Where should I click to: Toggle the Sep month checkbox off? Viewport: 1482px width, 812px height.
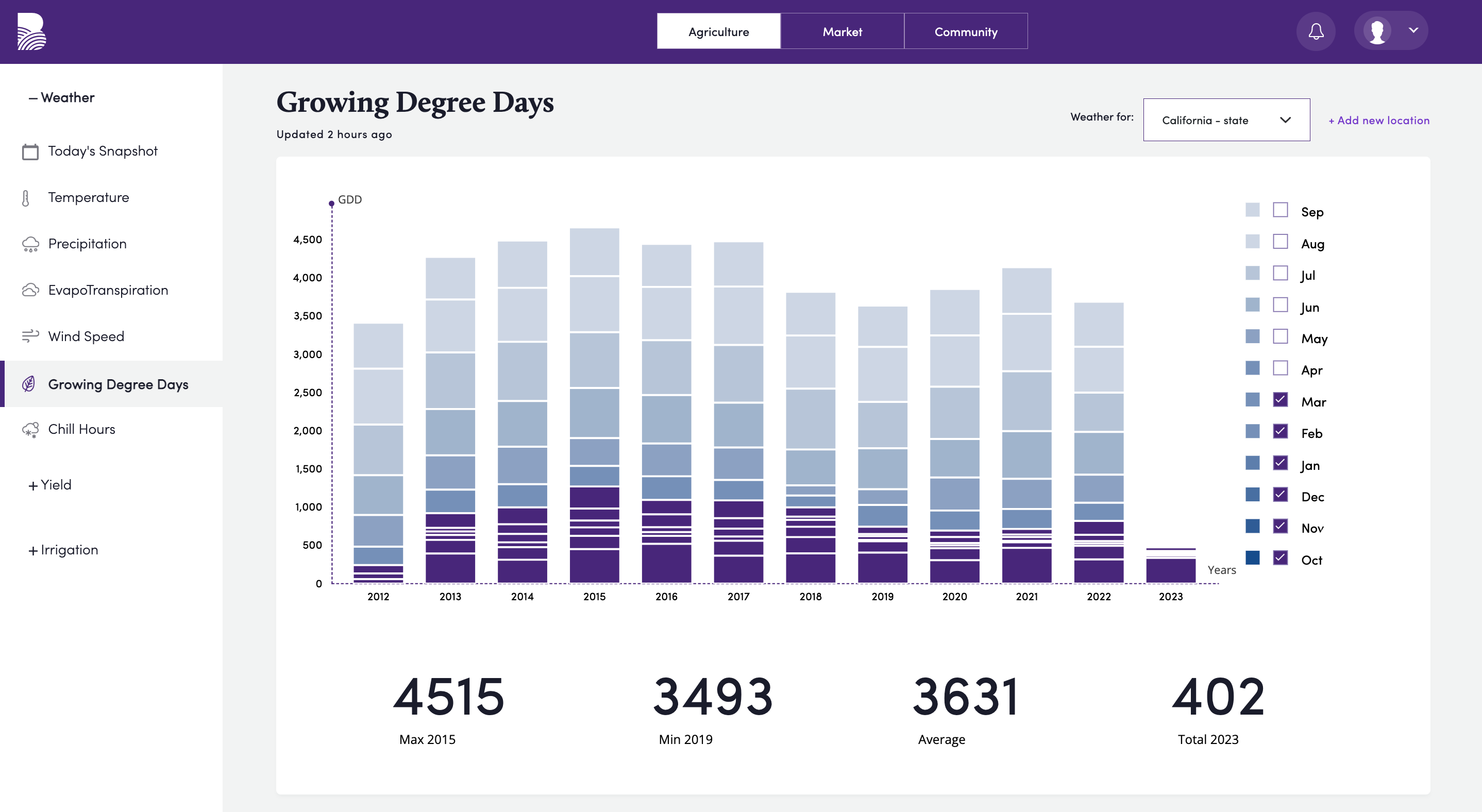[1280, 212]
